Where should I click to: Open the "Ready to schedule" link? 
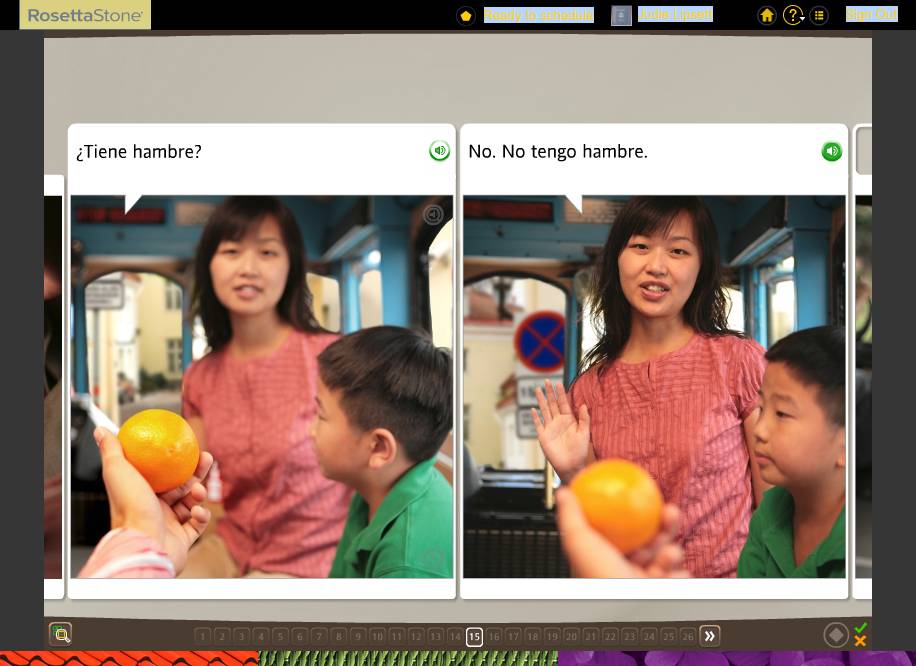[x=539, y=15]
